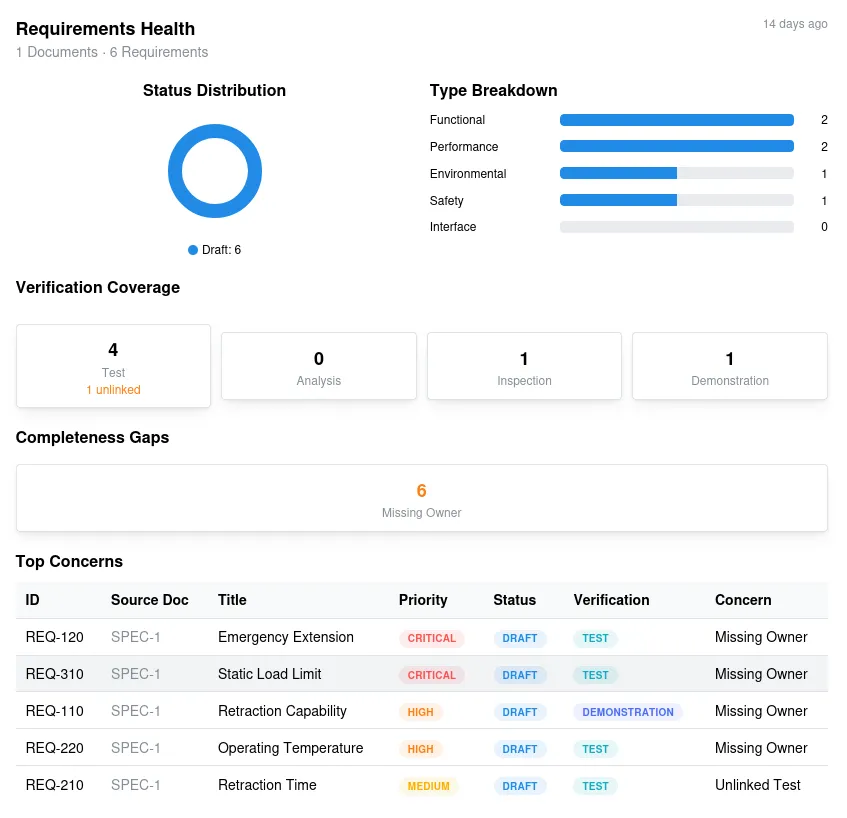The image size is (847, 818).
Task: Open requirement REQ-220
Action: point(55,748)
